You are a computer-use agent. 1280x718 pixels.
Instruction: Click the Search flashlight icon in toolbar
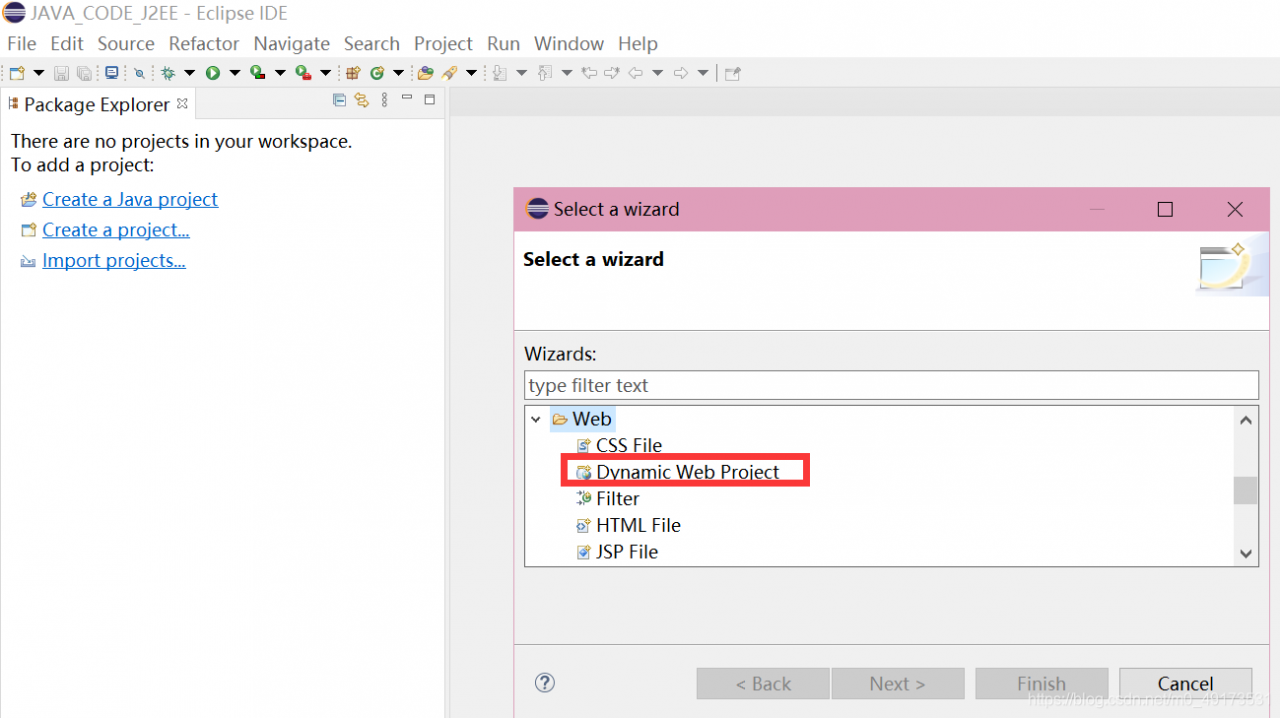[450, 73]
